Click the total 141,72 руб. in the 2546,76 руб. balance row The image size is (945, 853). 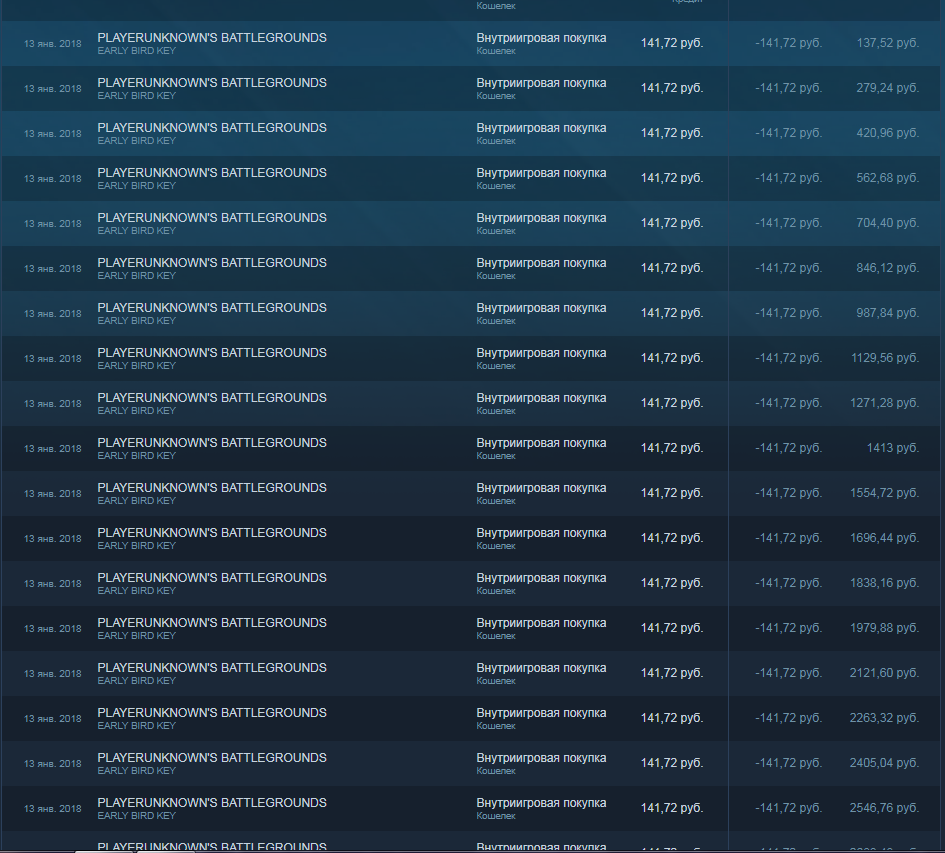(672, 808)
